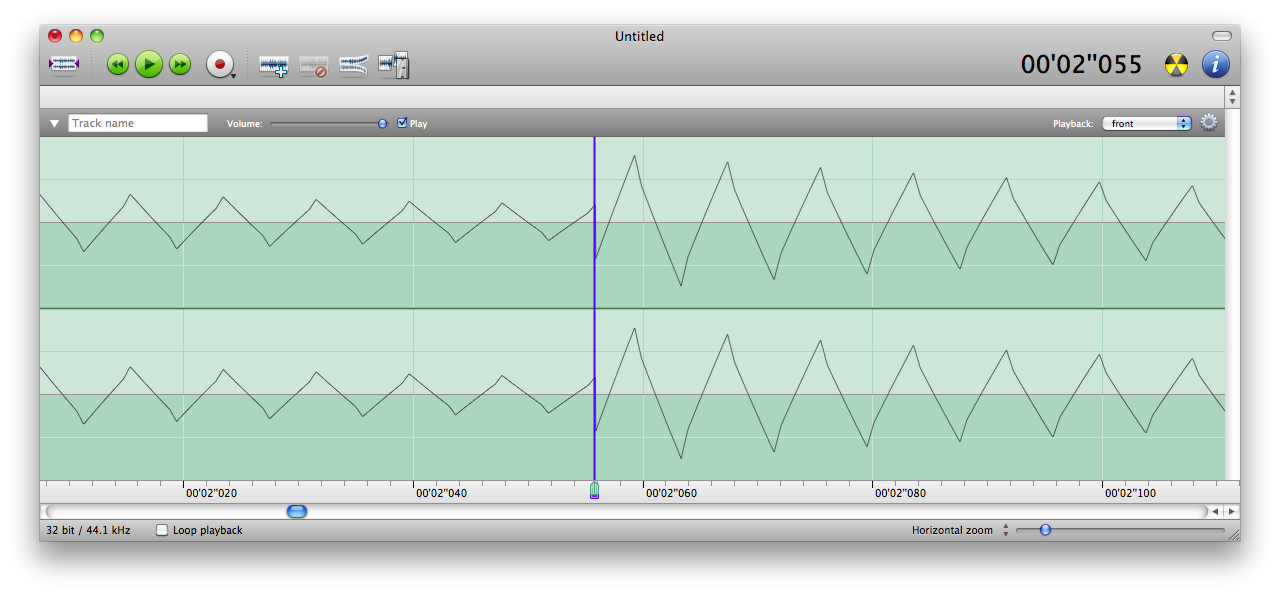Click the red Record button

(x=218, y=65)
